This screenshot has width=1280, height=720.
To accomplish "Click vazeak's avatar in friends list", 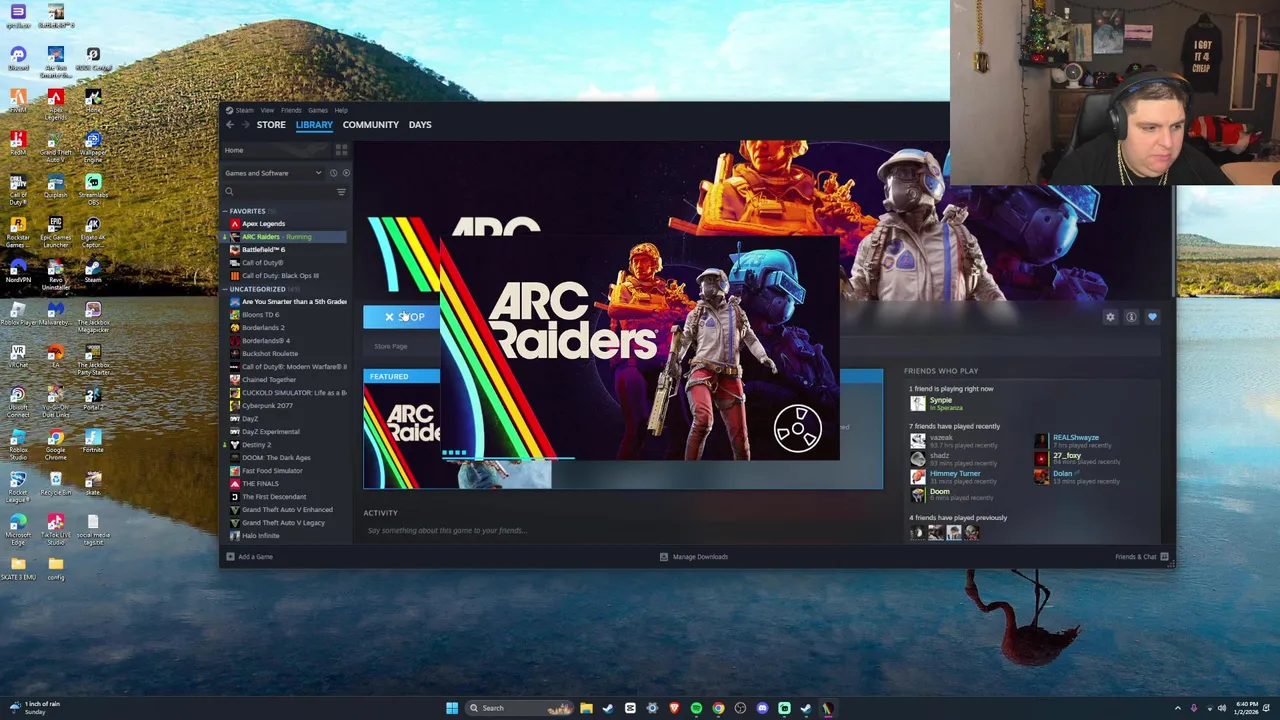I will point(918,440).
